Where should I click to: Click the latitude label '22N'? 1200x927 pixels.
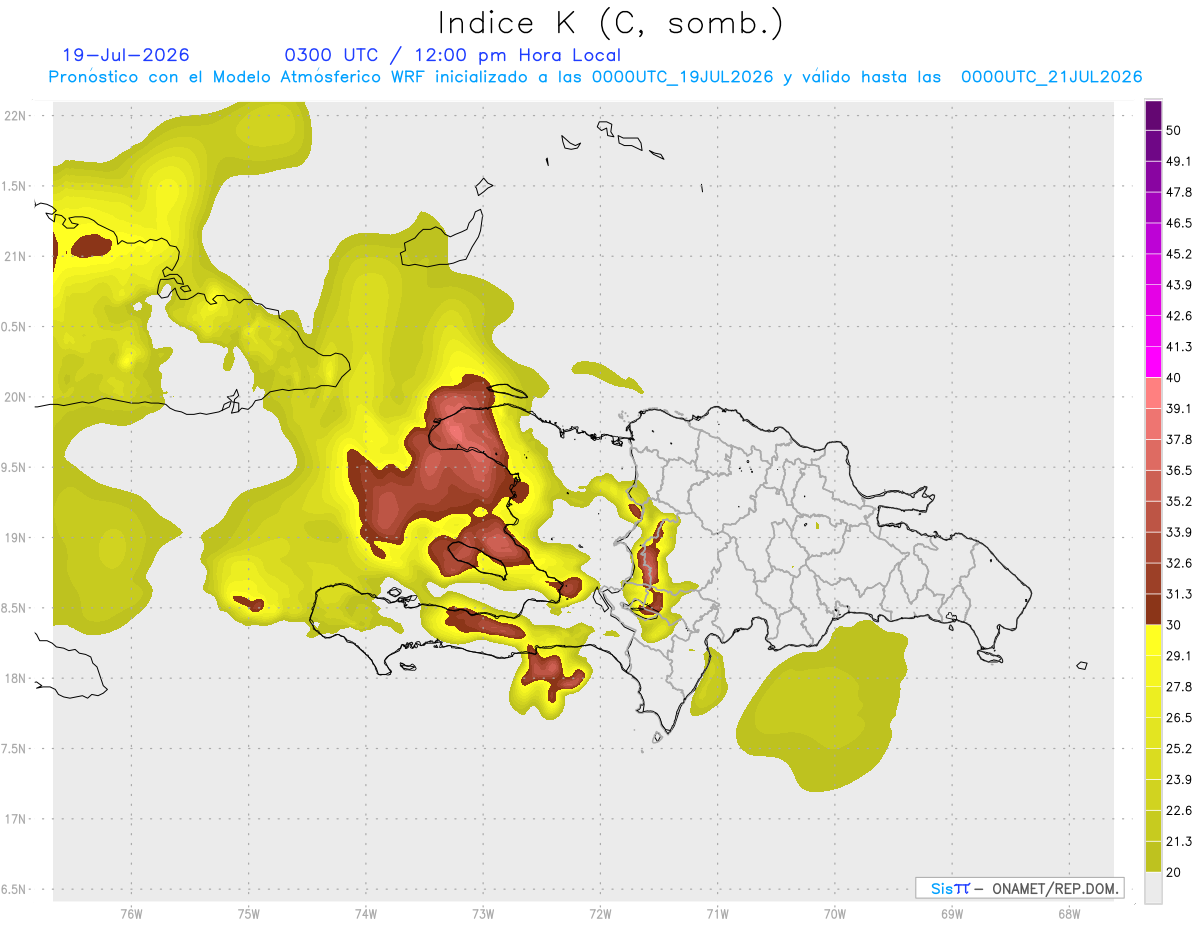tap(15, 115)
